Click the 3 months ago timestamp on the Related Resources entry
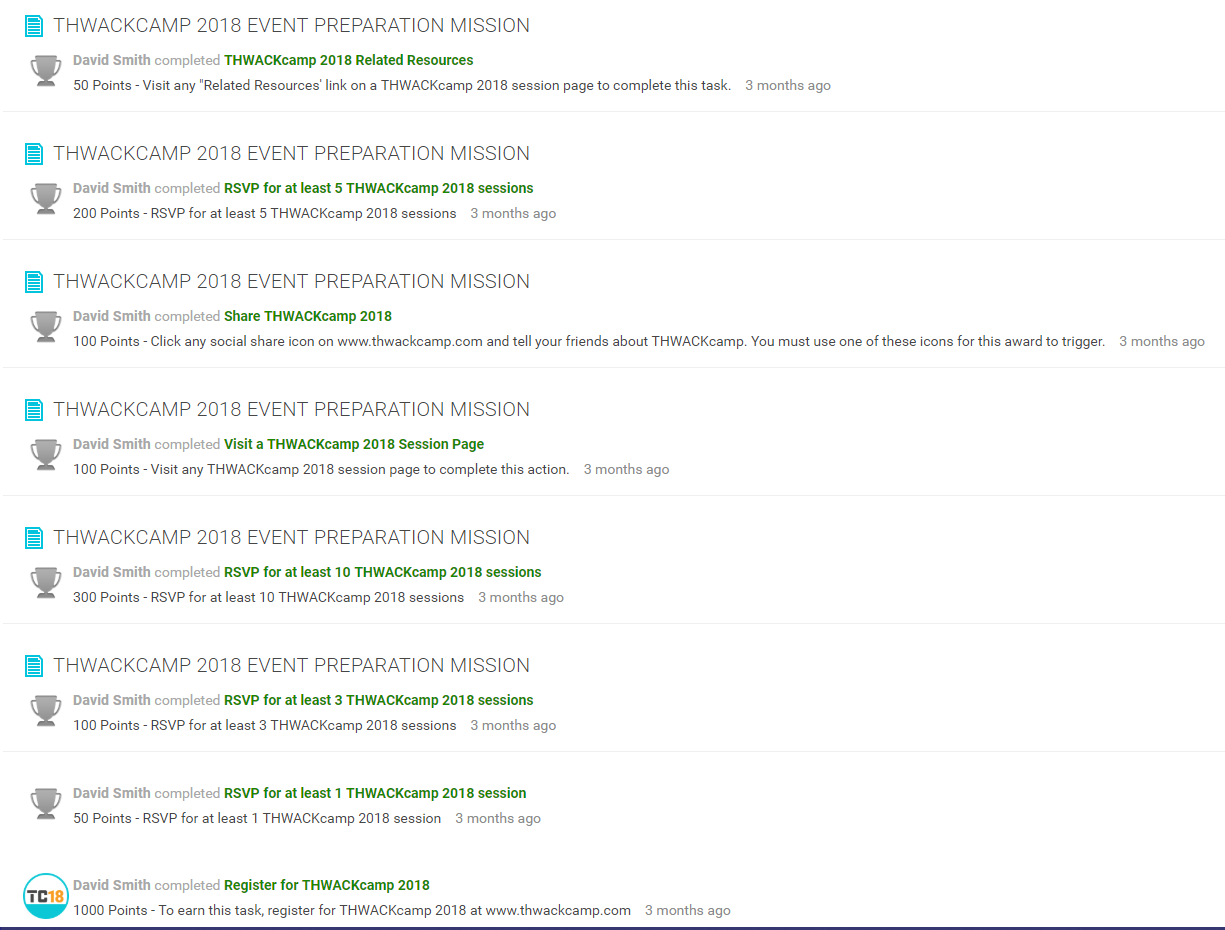Viewport: 1225px width, 930px height. 788,86
